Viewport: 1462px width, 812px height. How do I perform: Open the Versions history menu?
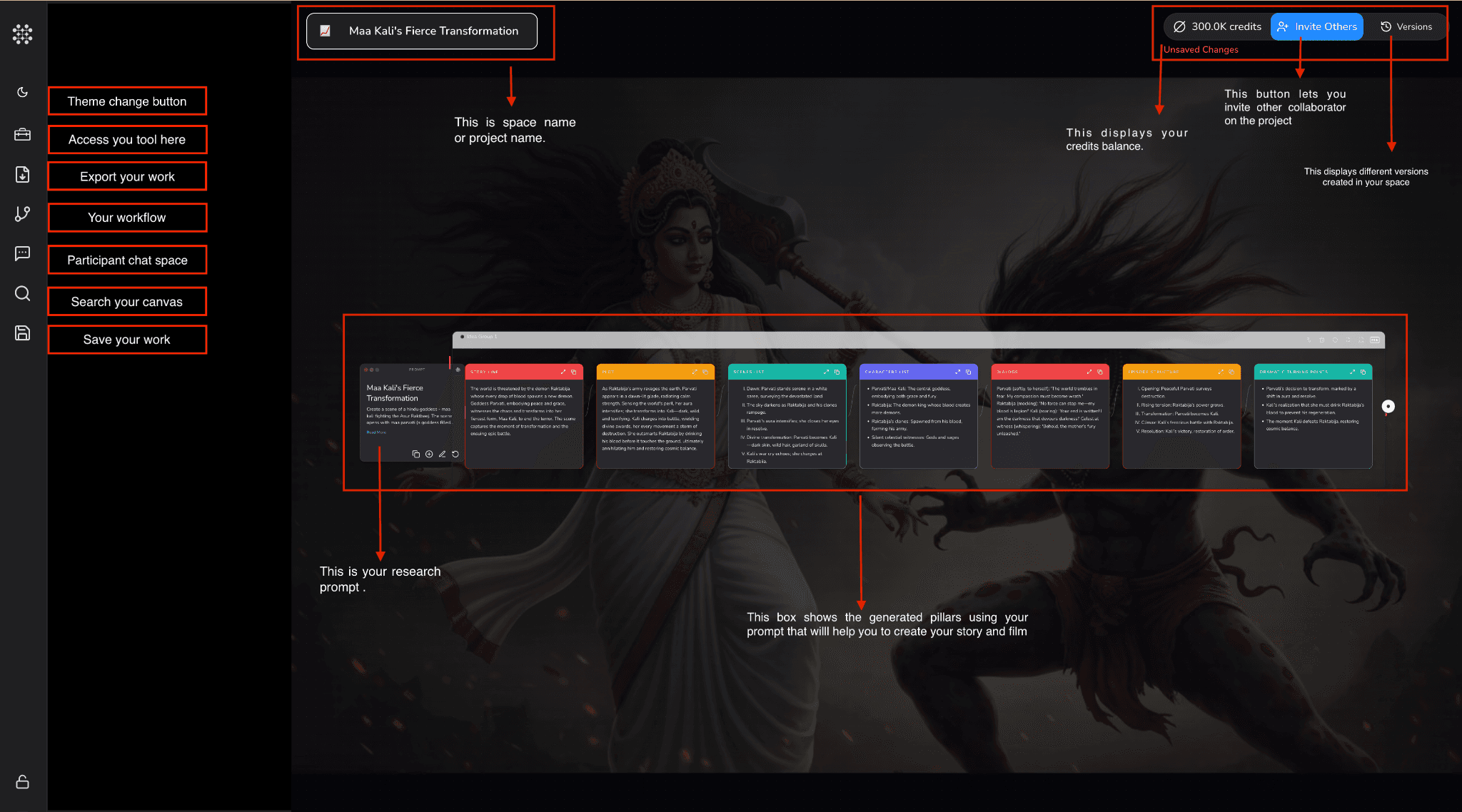pyautogui.click(x=1406, y=26)
